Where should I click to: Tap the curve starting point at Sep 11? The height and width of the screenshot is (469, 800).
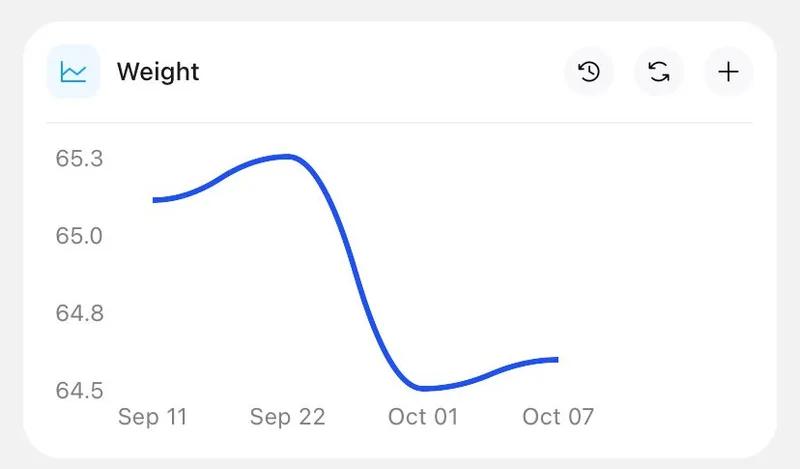[x=156, y=200]
